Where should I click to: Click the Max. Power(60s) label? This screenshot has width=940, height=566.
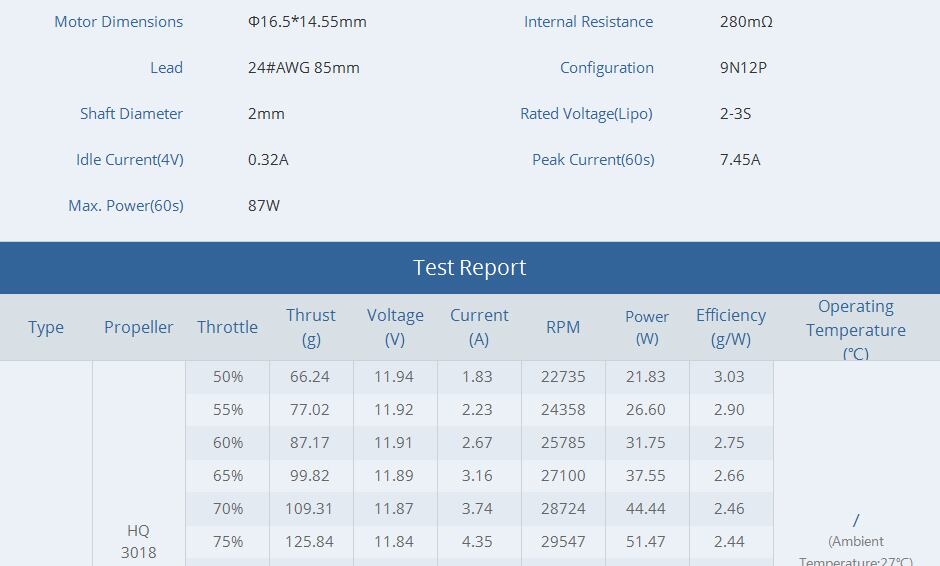click(126, 206)
